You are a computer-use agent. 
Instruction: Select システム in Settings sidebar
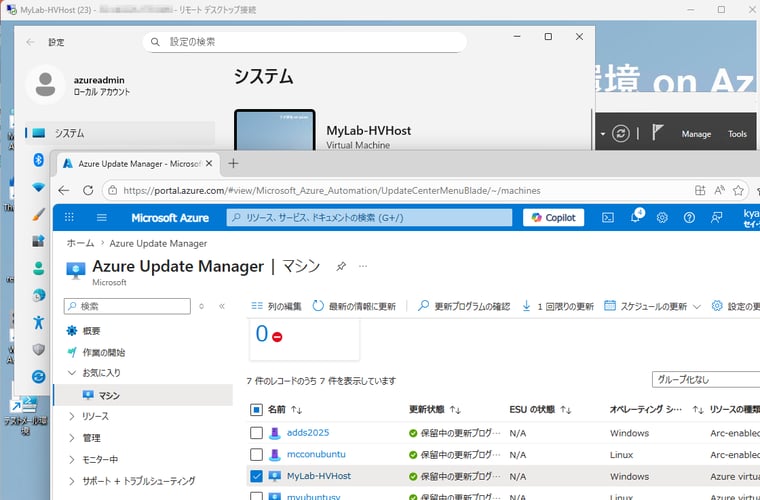click(120, 133)
